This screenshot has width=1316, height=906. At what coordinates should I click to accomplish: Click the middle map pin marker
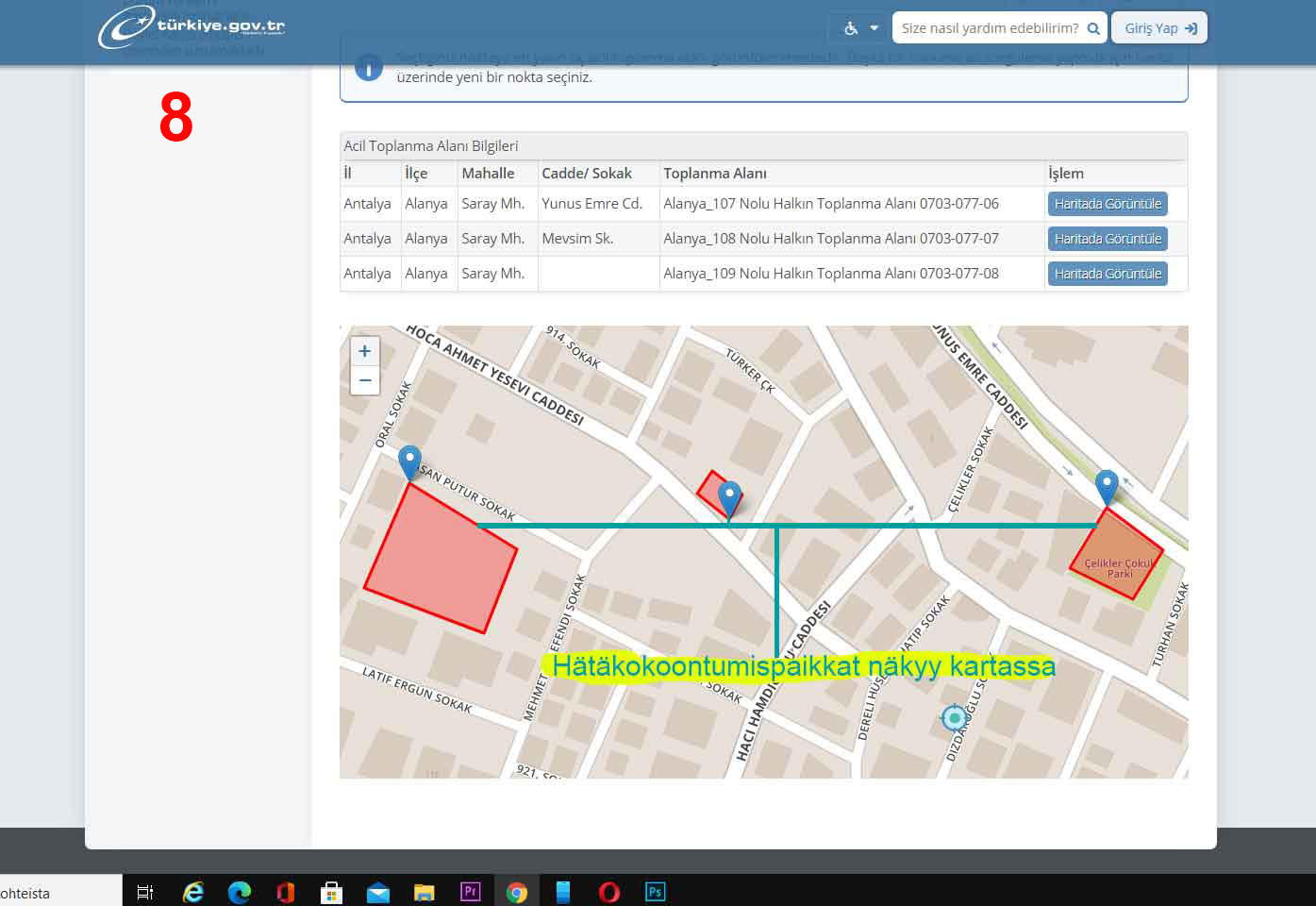[x=729, y=496]
